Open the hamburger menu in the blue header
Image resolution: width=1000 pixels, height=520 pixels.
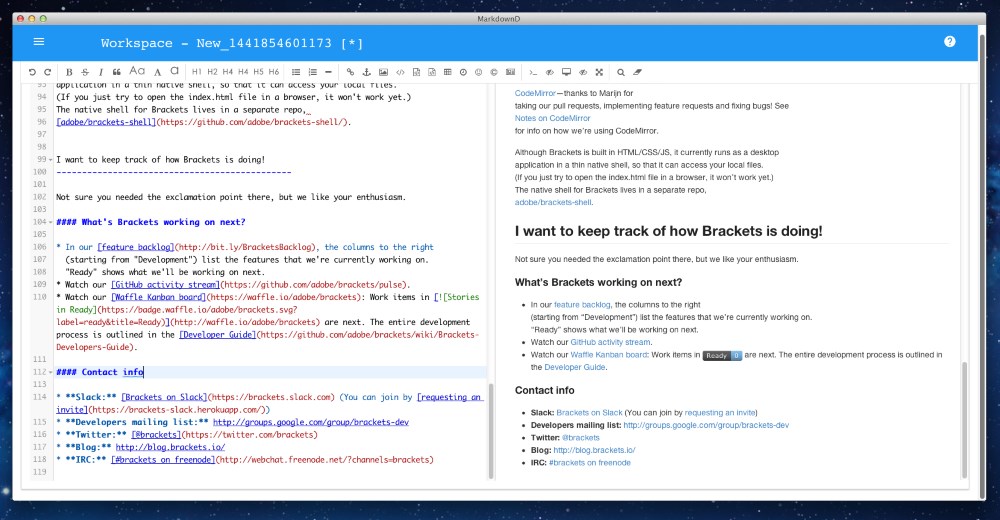pyautogui.click(x=39, y=41)
